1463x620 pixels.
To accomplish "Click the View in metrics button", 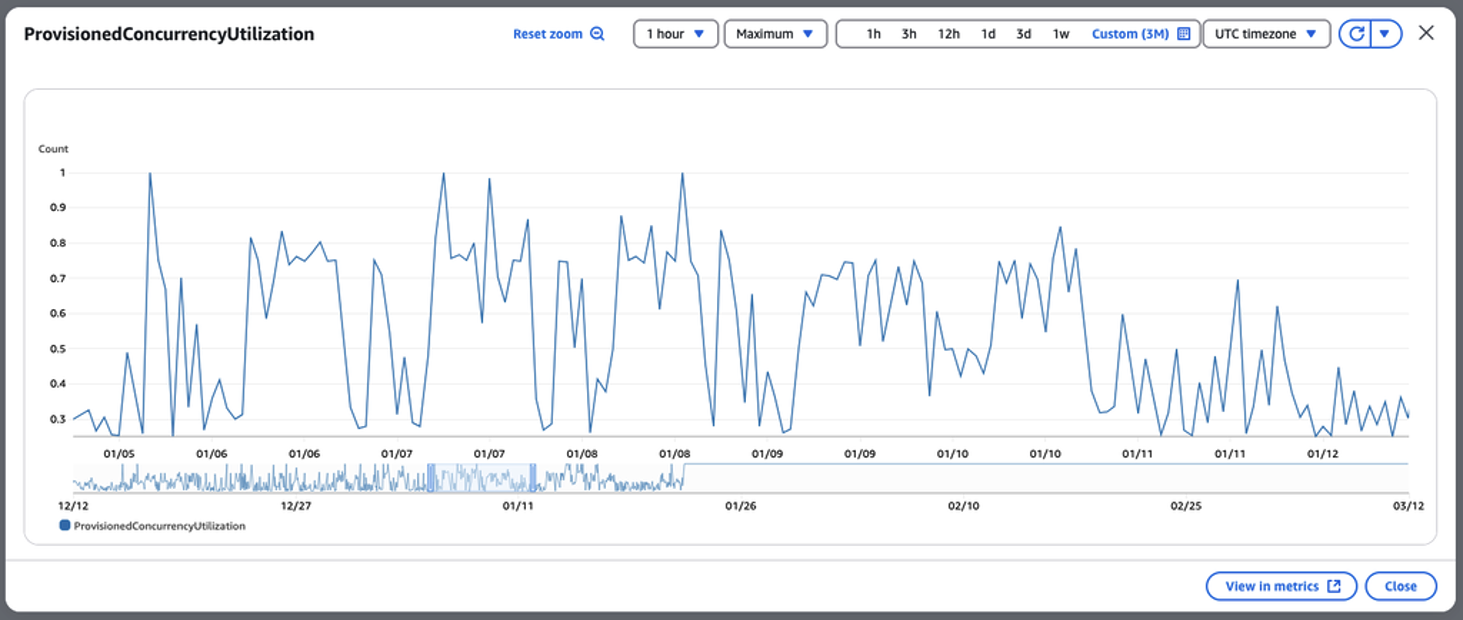I will click(1281, 586).
